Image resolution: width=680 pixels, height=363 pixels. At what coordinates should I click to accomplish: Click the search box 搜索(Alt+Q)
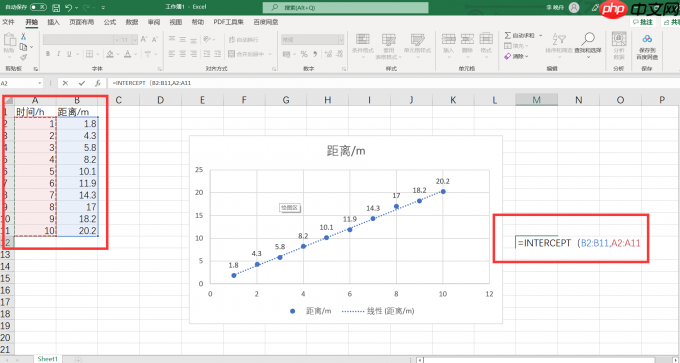click(x=345, y=8)
